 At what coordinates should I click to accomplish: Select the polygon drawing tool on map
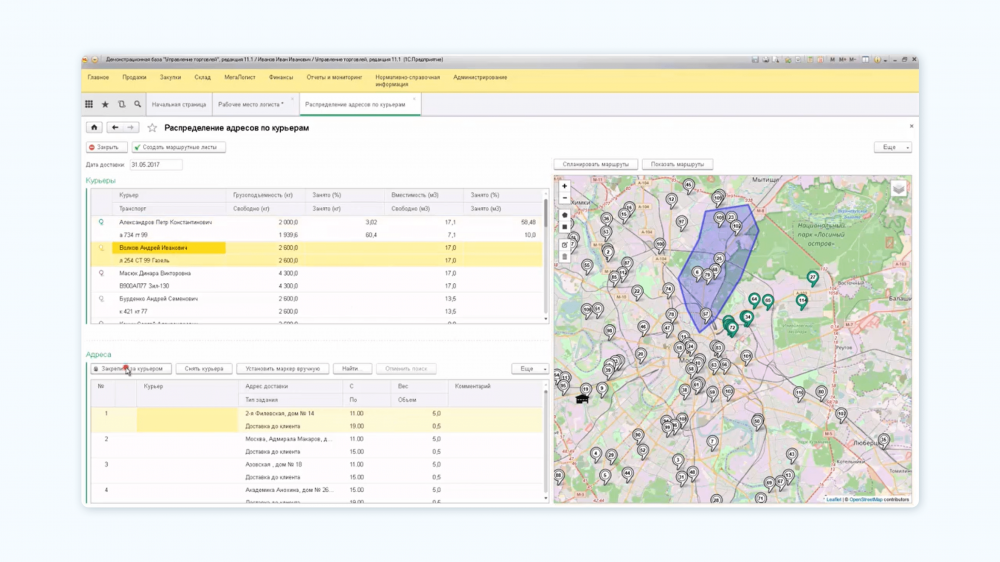tap(565, 215)
